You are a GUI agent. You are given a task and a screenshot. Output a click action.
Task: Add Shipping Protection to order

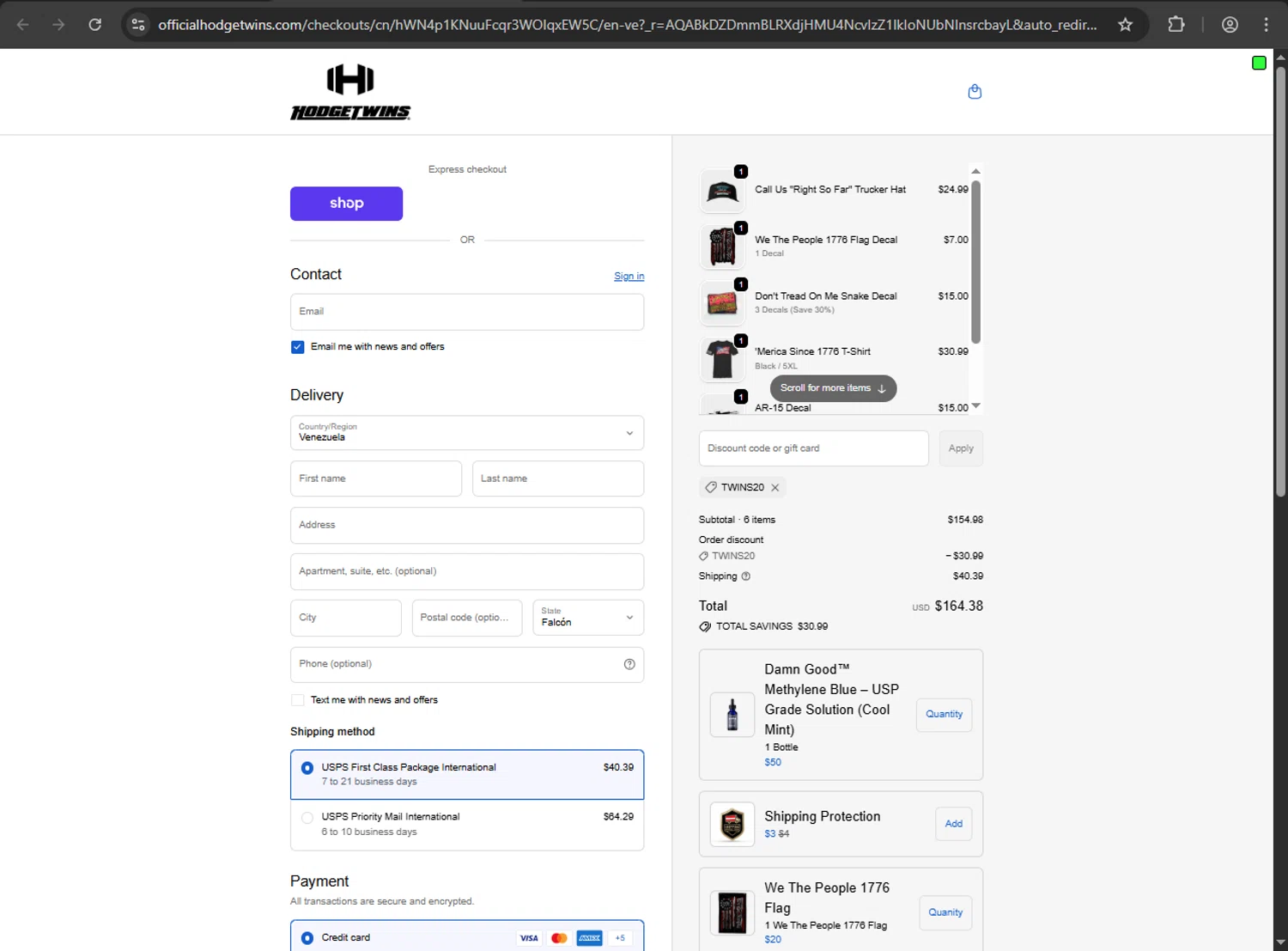coord(954,824)
